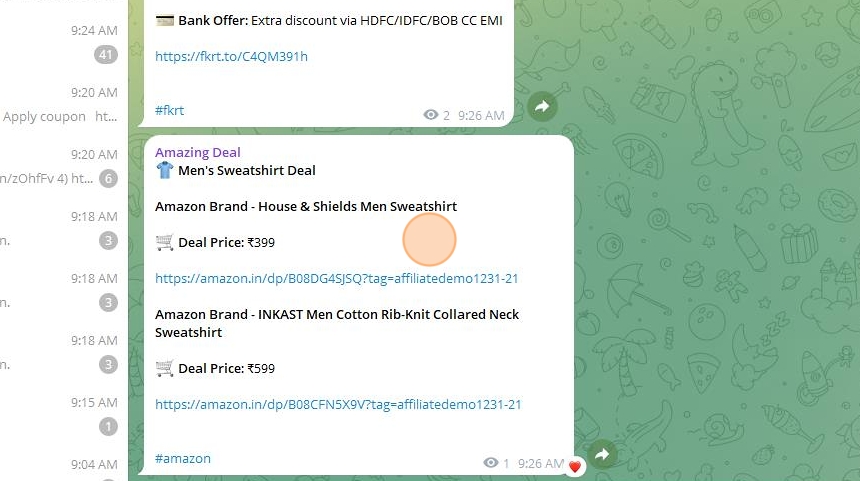860x481 pixels.
Task: Click the view-count eye icon on Amazon message
Action: click(x=491, y=463)
